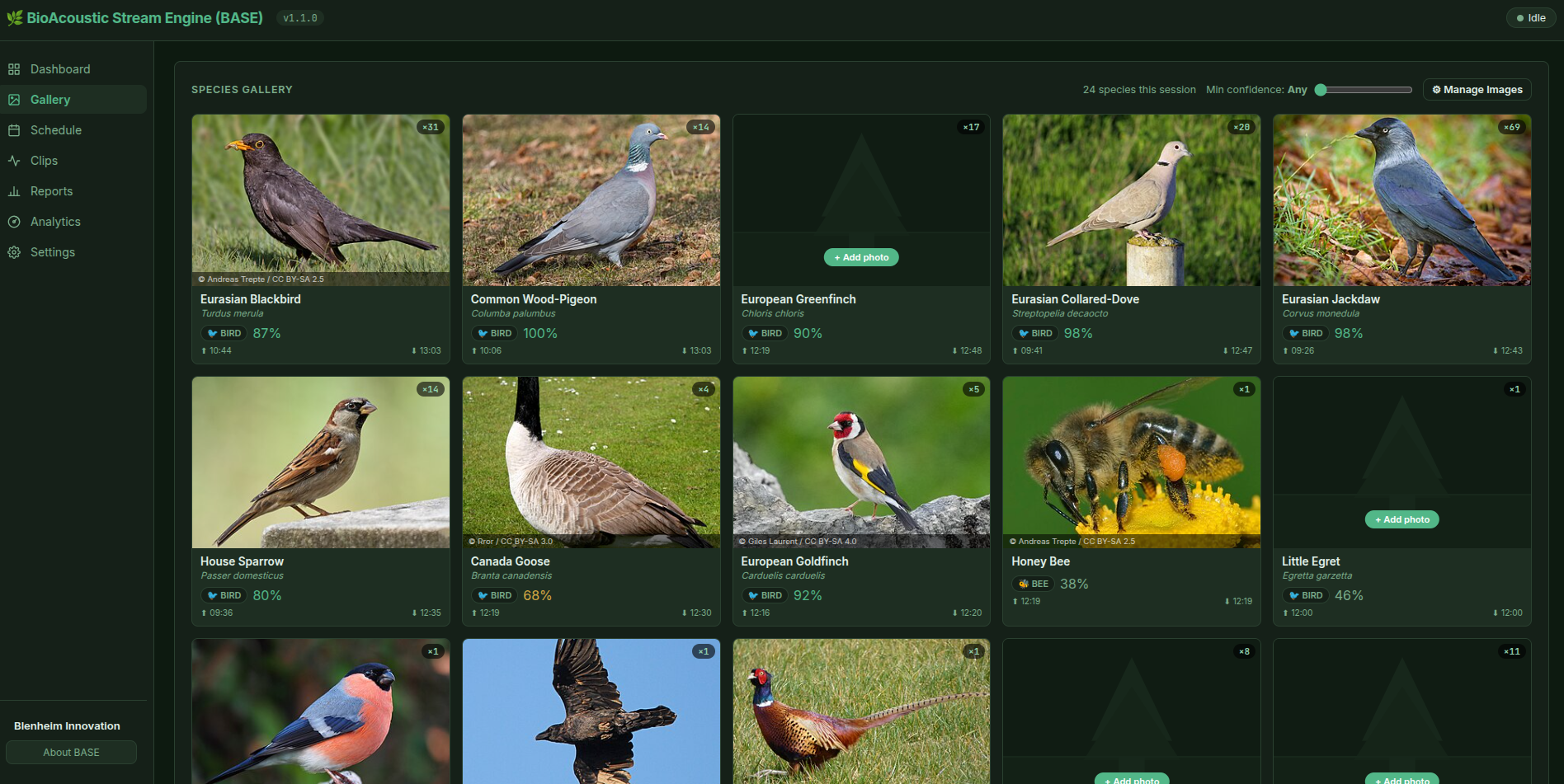This screenshot has width=1564, height=784.
Task: Click the Manage Images button
Action: coord(1477,90)
